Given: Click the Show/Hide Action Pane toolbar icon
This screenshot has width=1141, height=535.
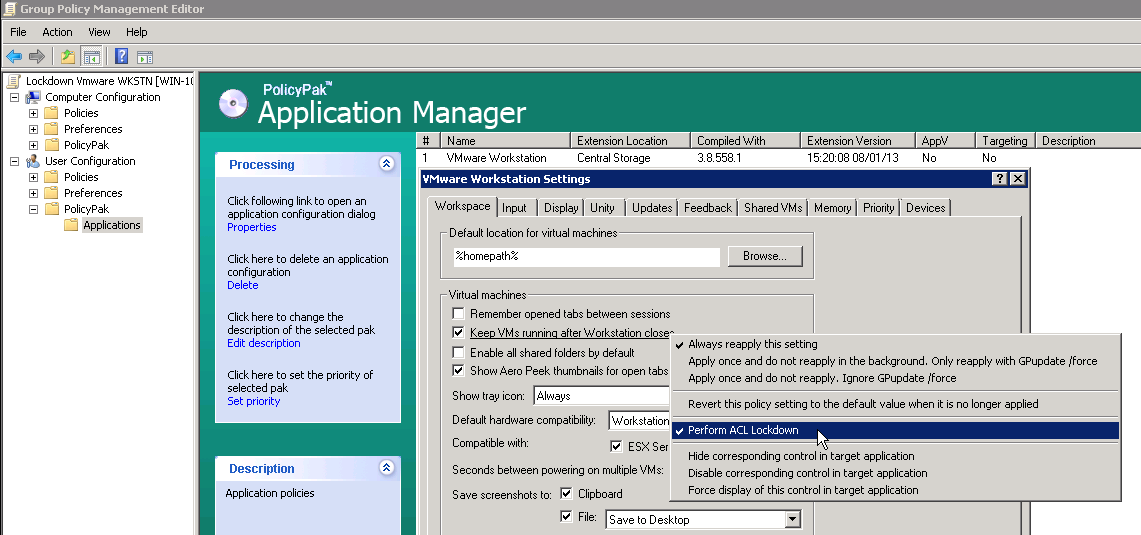Looking at the screenshot, I should point(145,56).
